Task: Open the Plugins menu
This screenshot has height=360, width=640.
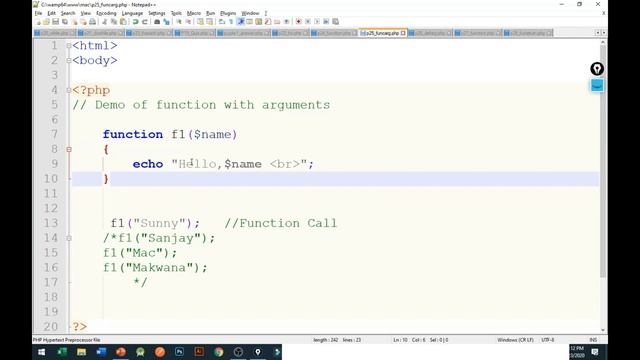Action: coord(228,13)
